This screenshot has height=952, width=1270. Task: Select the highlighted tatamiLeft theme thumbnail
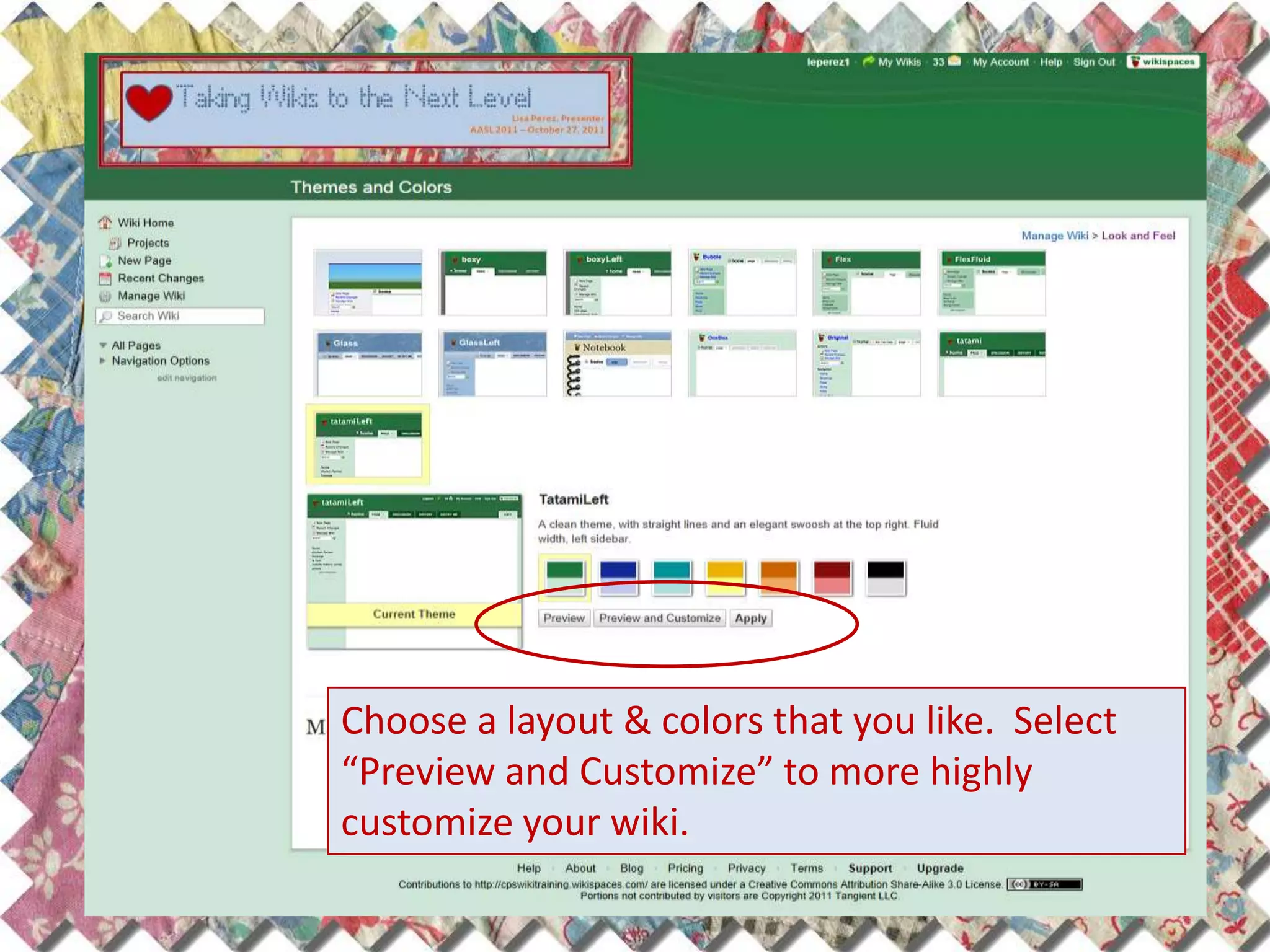(x=368, y=444)
